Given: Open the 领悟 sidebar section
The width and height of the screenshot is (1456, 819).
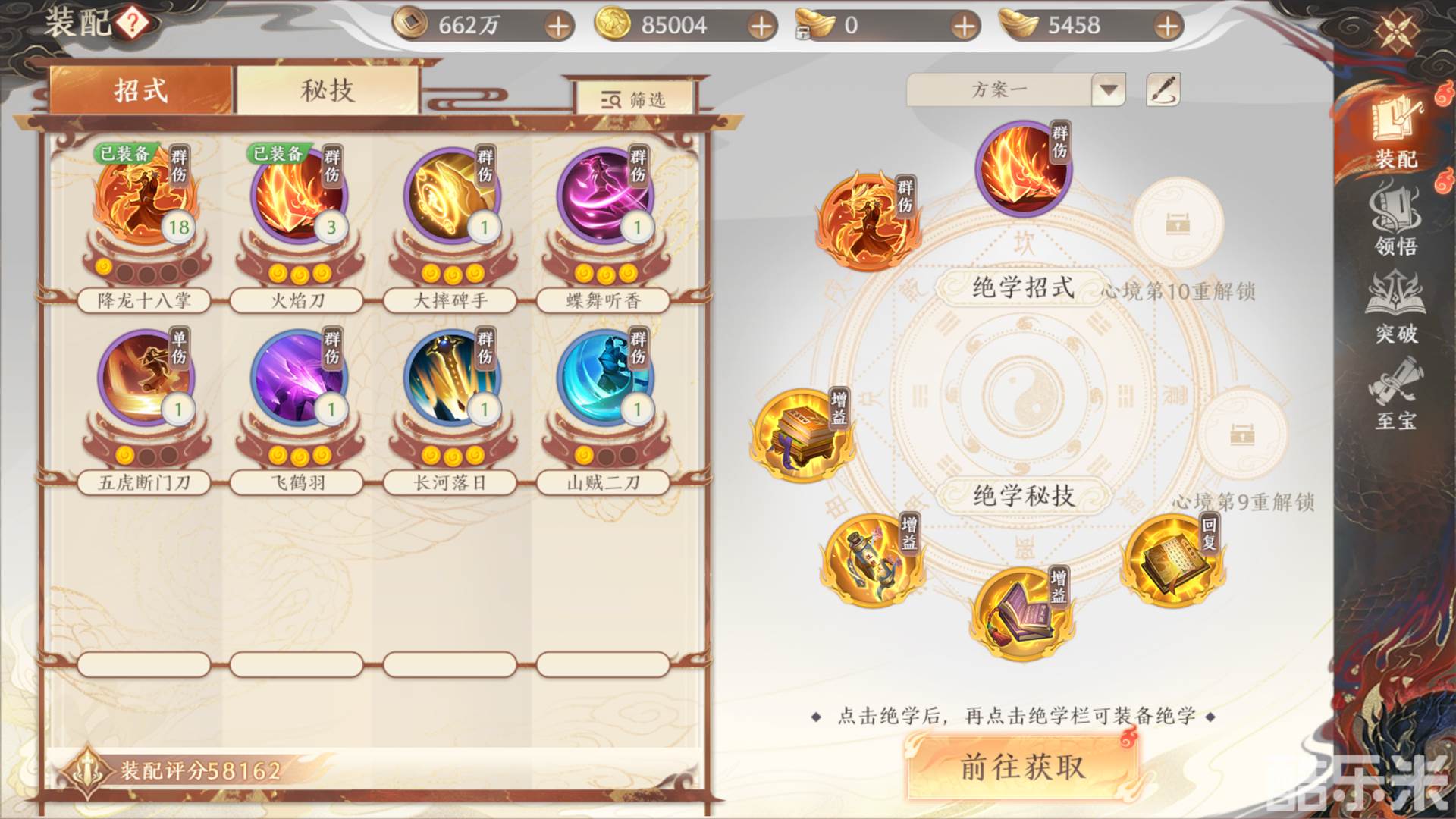Looking at the screenshot, I should pyautogui.click(x=1395, y=220).
